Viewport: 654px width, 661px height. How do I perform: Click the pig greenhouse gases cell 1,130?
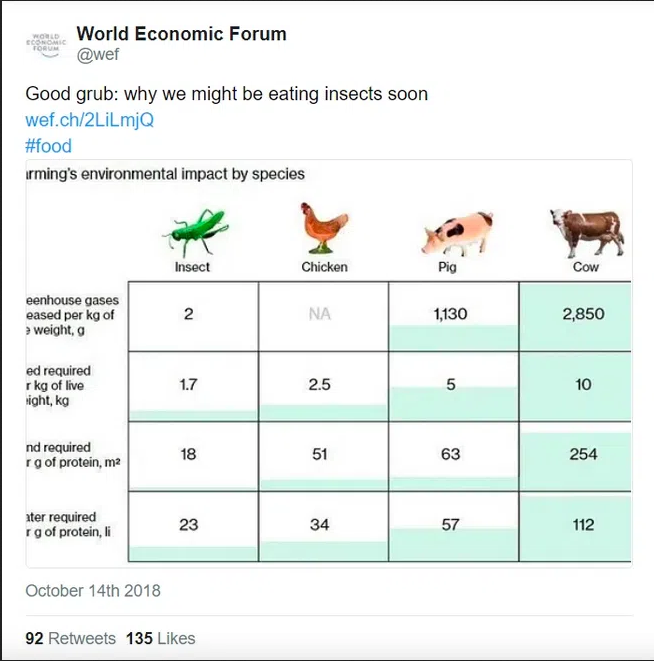point(450,314)
